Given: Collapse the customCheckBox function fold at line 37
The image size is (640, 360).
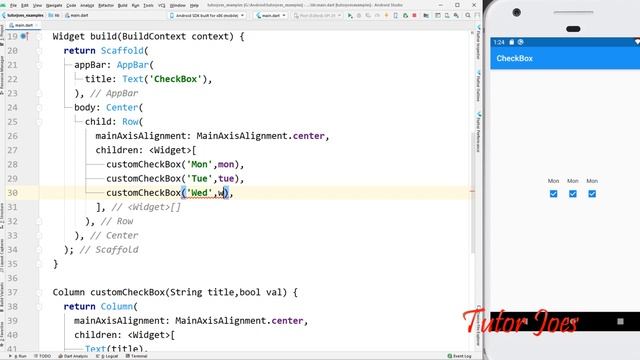Looking at the screenshot, I should coord(39,292).
